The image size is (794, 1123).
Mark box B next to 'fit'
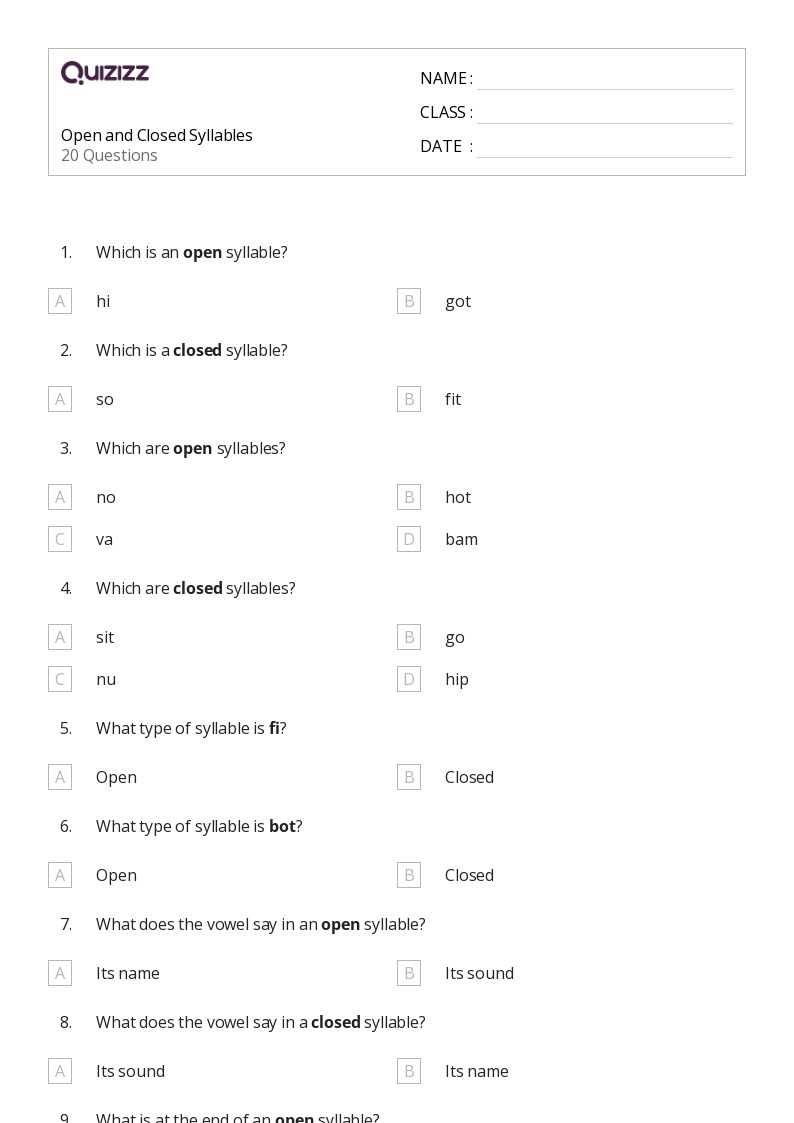409,399
